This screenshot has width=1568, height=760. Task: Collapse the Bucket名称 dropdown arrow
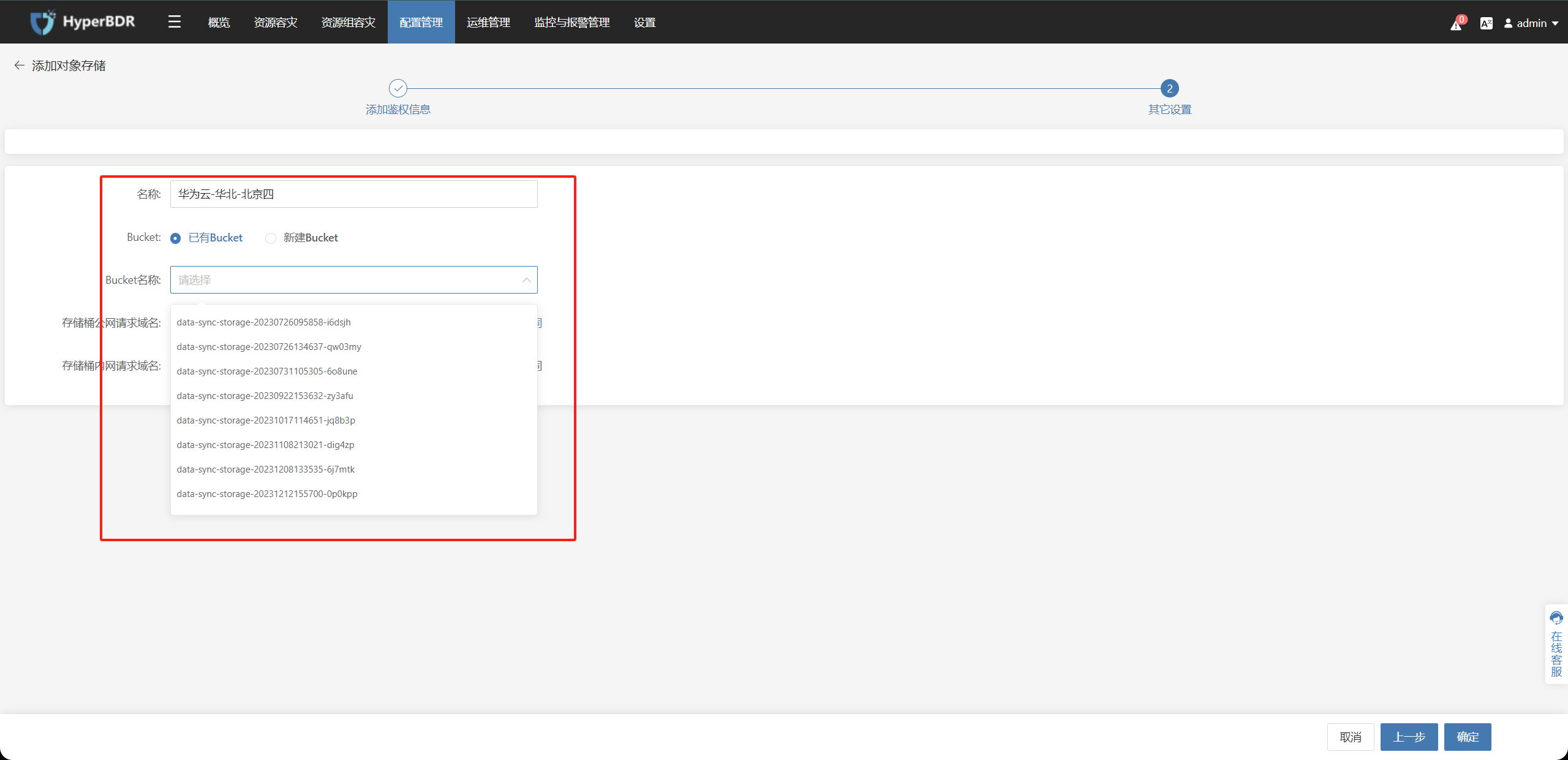pos(526,280)
